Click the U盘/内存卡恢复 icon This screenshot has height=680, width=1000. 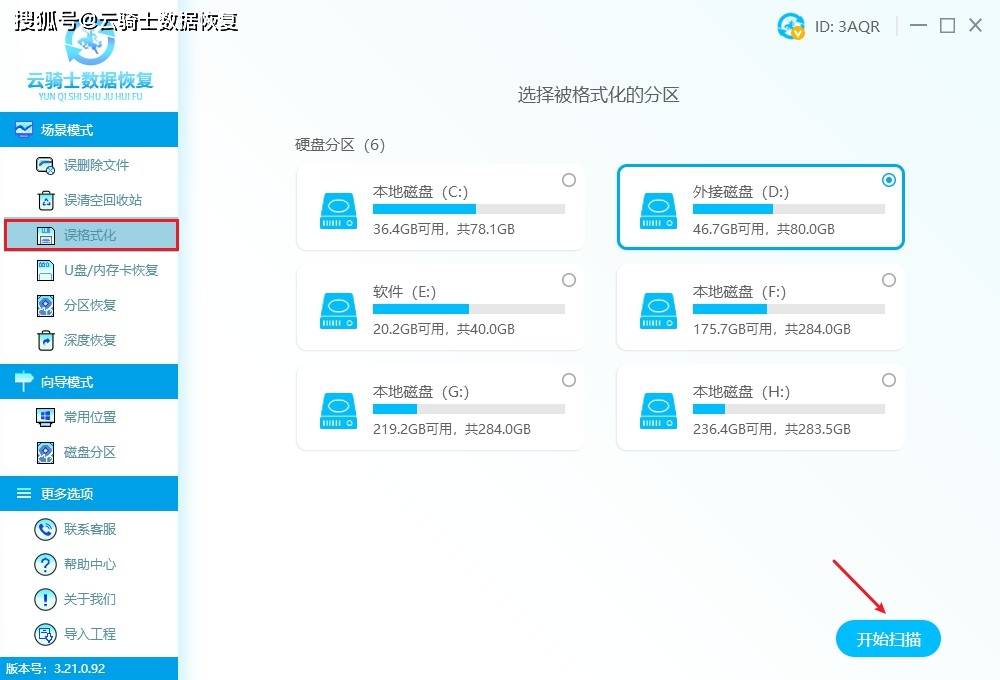pos(45,270)
